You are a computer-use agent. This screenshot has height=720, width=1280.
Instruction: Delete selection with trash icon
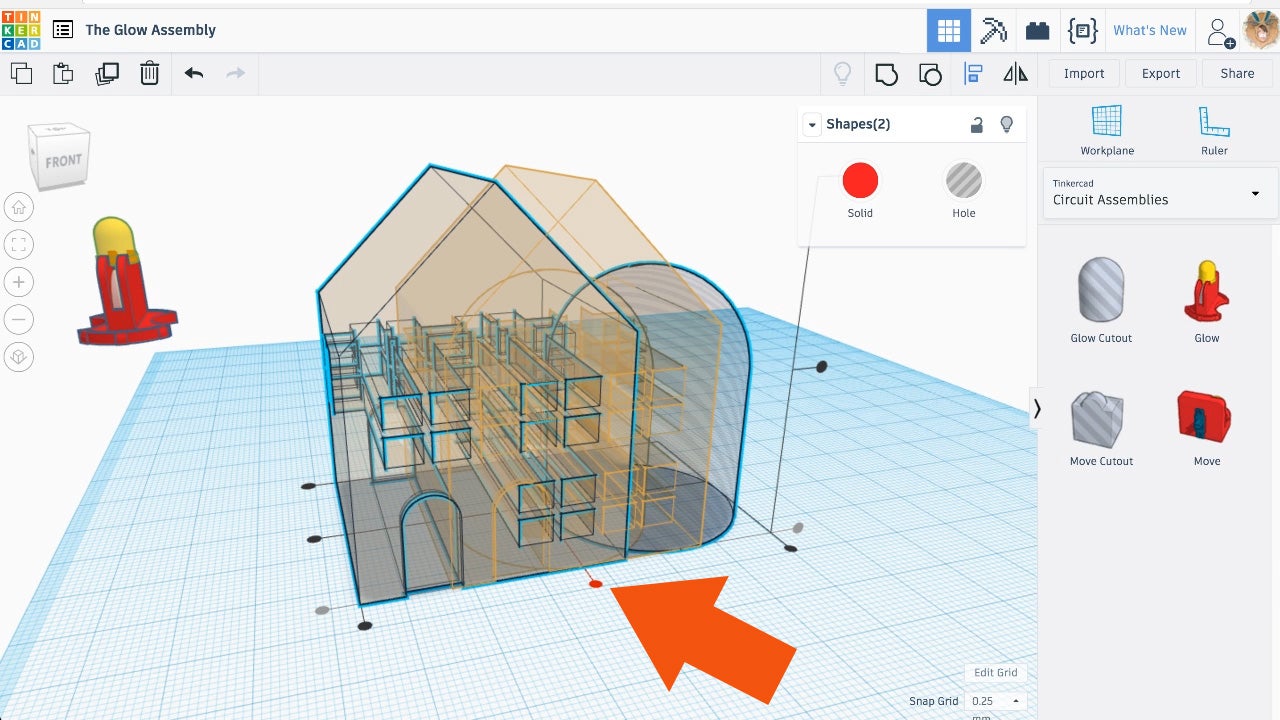click(x=149, y=73)
